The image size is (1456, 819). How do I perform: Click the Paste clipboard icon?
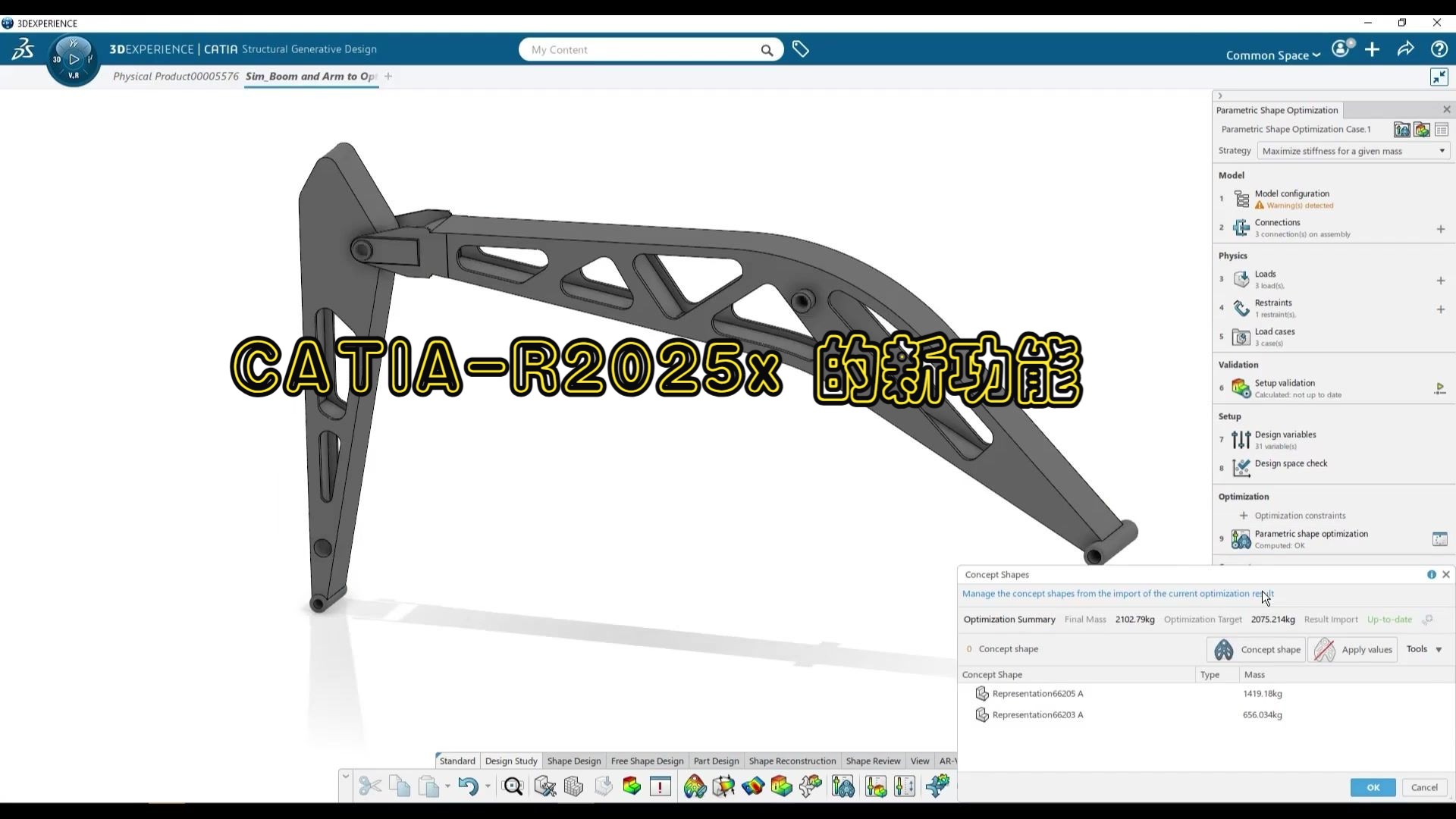pos(428,786)
